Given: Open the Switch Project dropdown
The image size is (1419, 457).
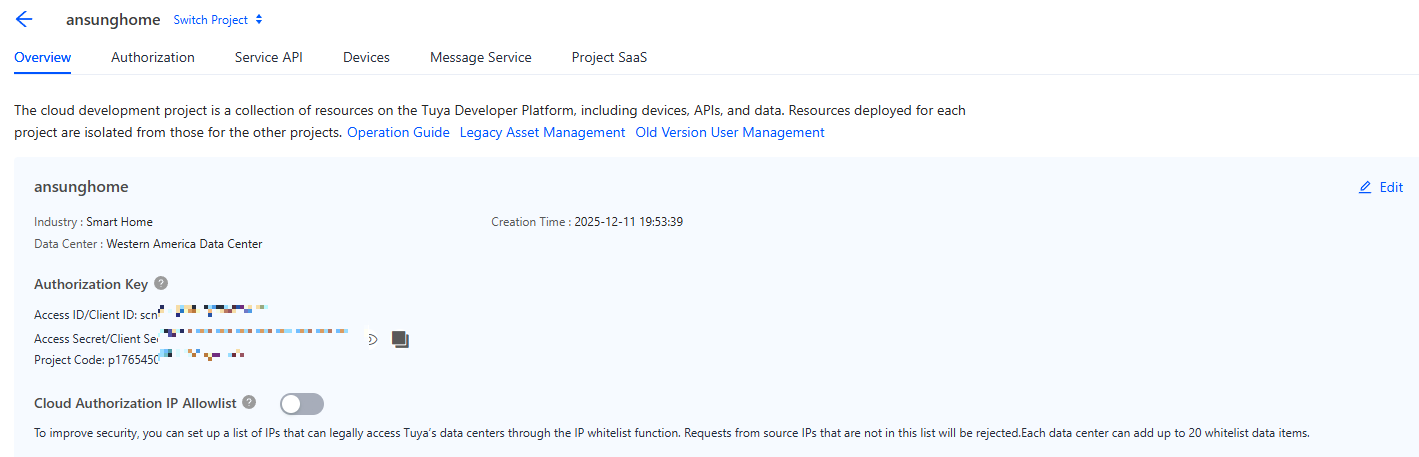Looking at the screenshot, I should coord(218,20).
